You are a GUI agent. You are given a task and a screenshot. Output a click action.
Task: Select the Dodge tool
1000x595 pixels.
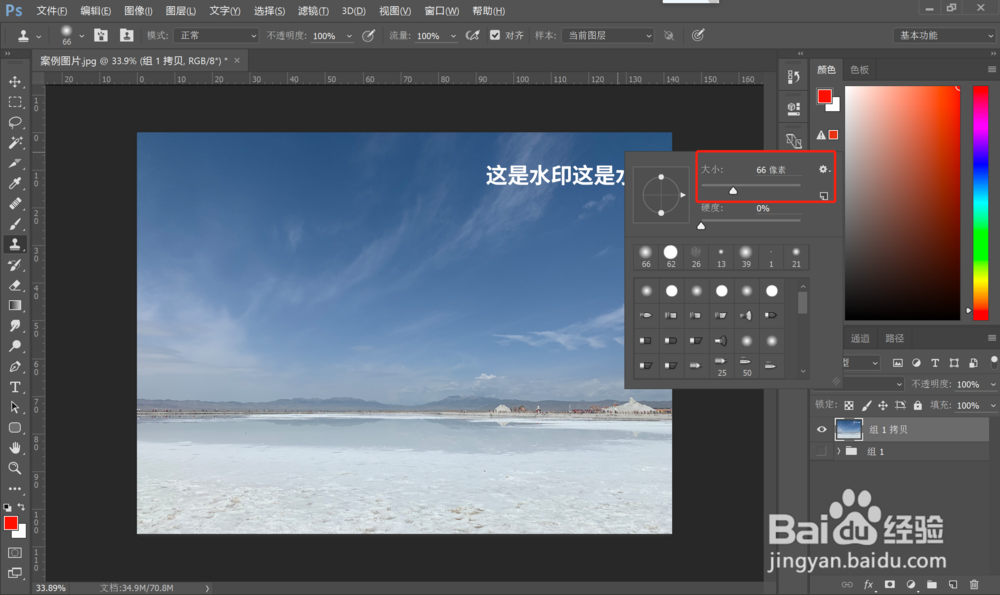pyautogui.click(x=15, y=346)
